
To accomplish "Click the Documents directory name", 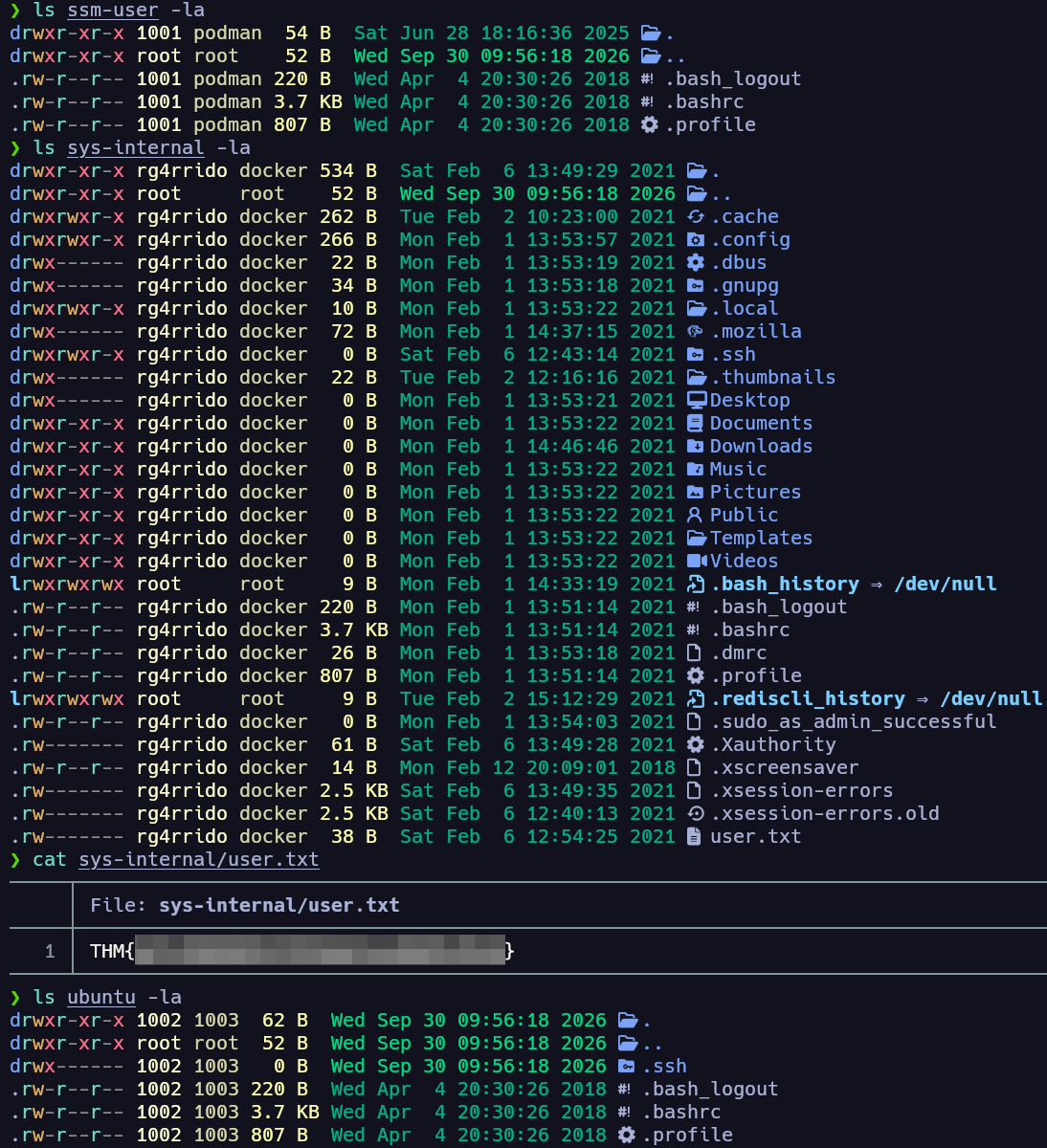I will click(762, 424).
